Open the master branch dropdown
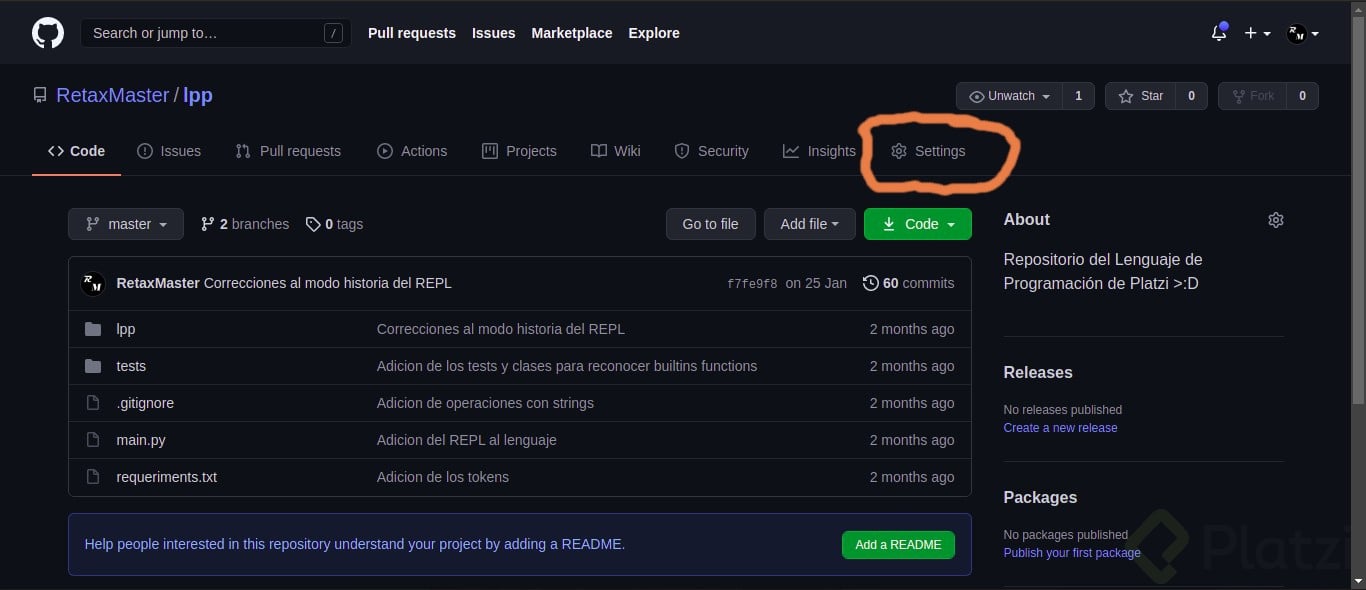 (x=126, y=224)
